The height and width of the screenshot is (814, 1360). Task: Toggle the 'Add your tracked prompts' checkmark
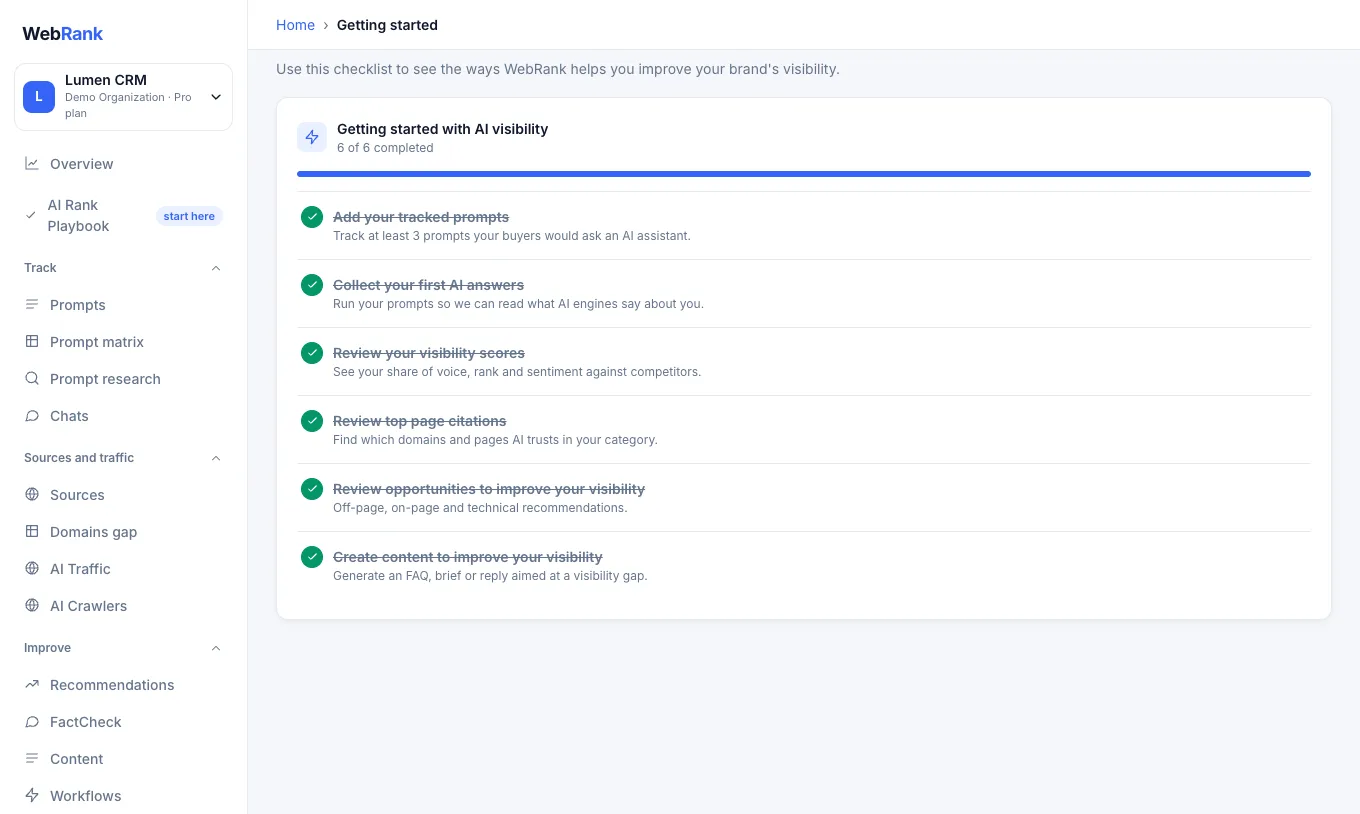(x=312, y=217)
